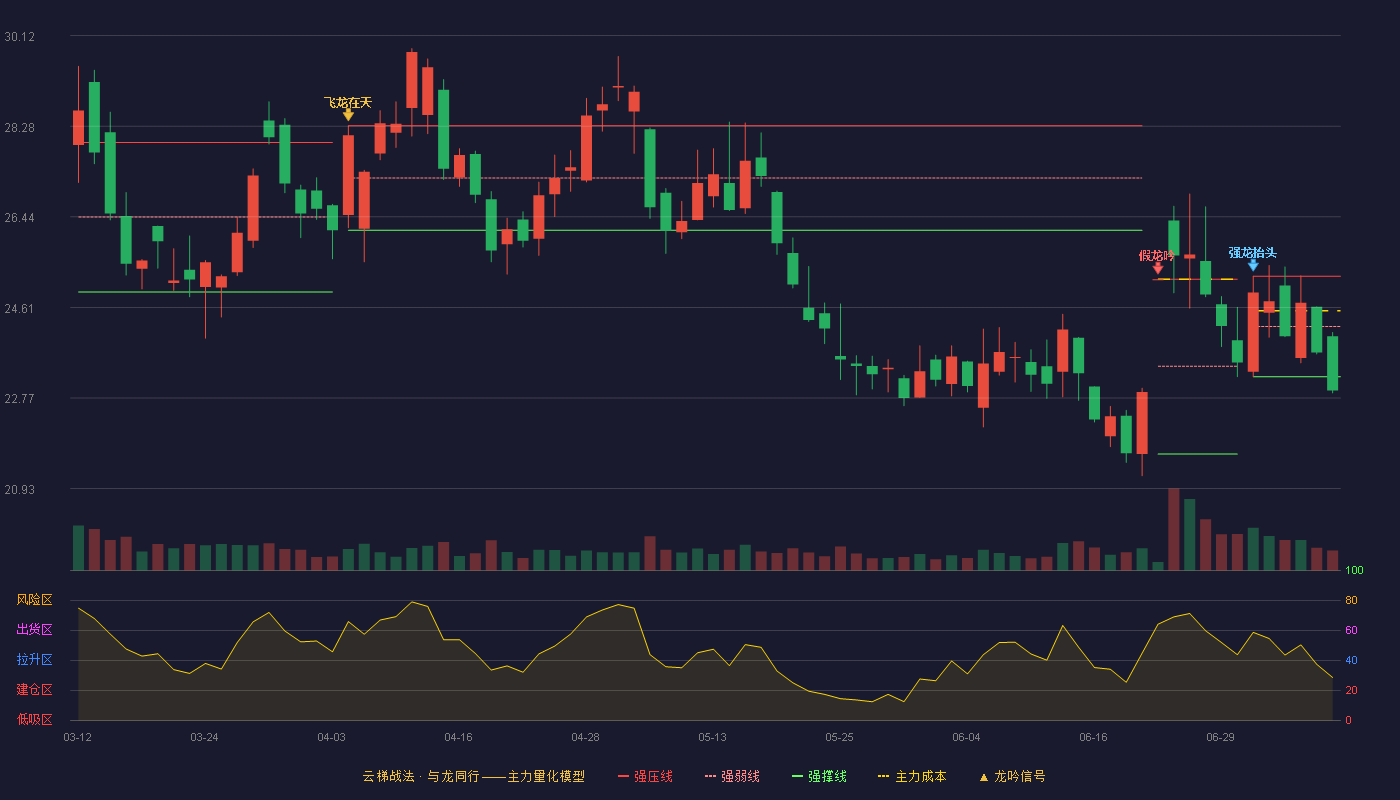Toggle the 强压线 legend entry
This screenshot has width=1400, height=800.
[x=645, y=776]
